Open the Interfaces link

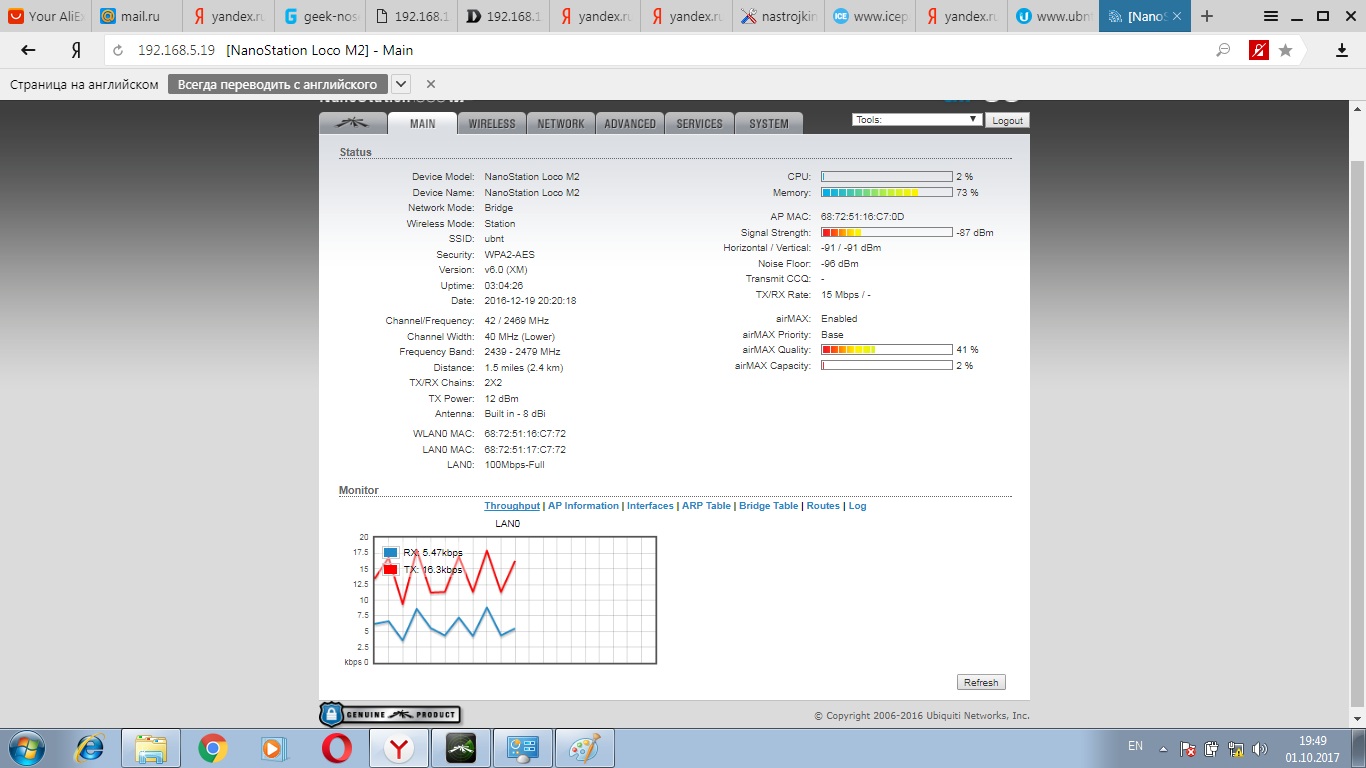(x=650, y=506)
